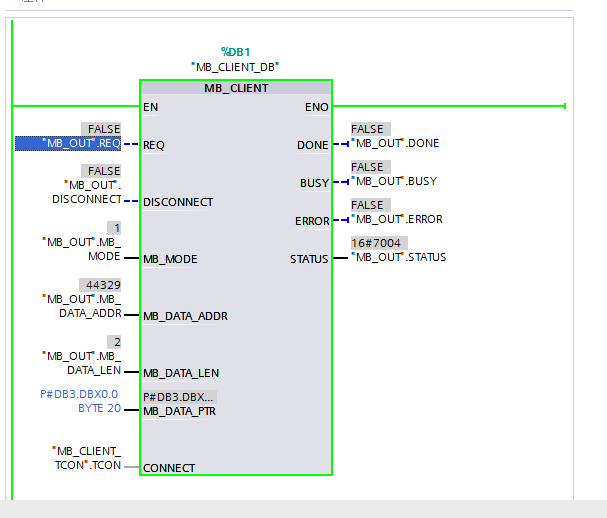The height and width of the screenshot is (518, 607).
Task: Click the MB_CLIENT block title
Action: click(x=236, y=88)
